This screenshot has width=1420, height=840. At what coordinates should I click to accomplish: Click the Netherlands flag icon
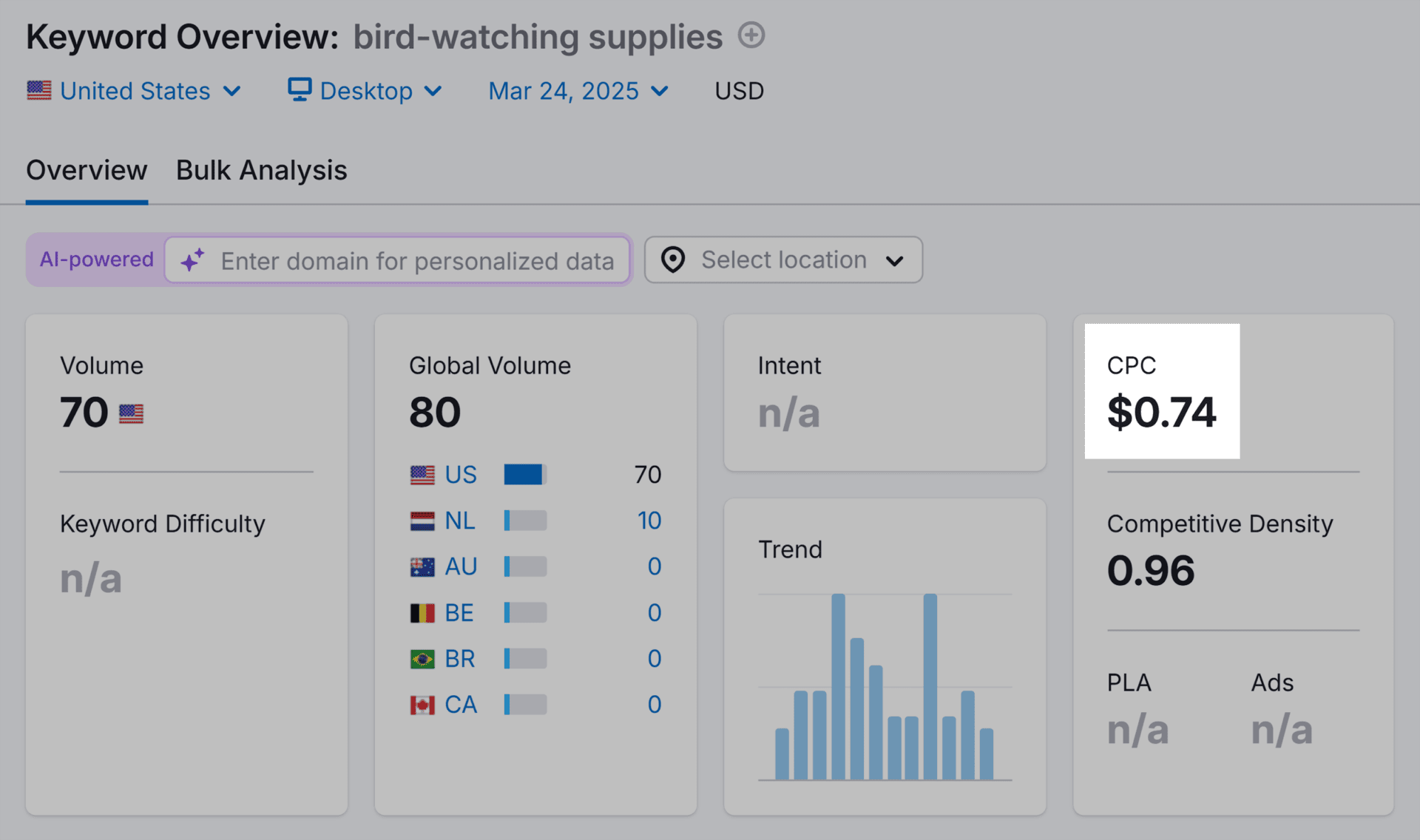[x=422, y=521]
